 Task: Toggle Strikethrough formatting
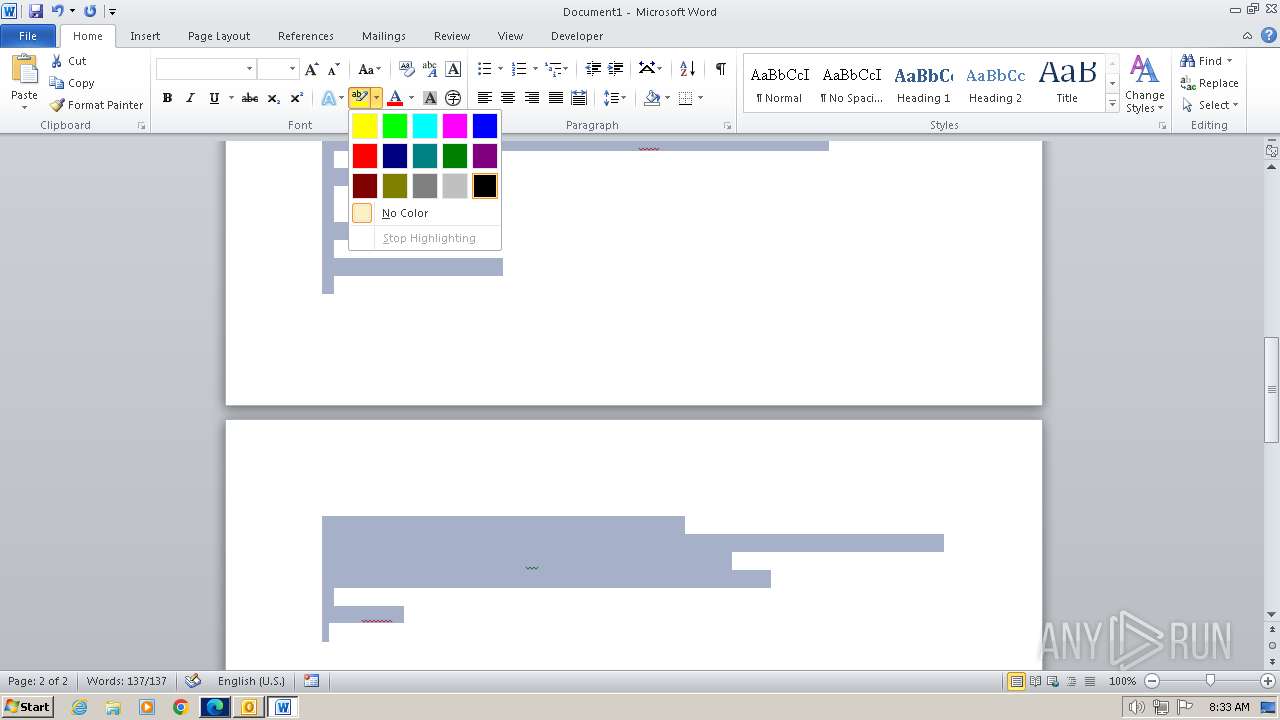[250, 98]
